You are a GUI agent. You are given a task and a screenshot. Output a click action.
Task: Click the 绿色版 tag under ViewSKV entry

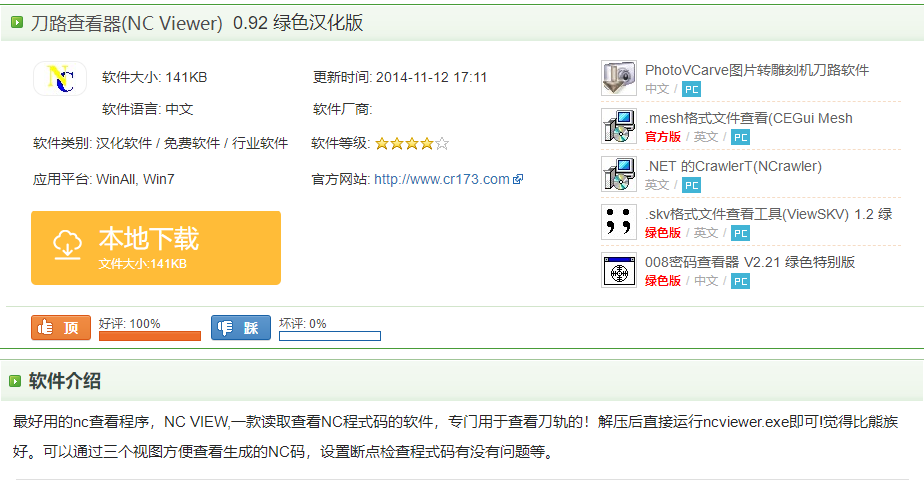coord(663,233)
